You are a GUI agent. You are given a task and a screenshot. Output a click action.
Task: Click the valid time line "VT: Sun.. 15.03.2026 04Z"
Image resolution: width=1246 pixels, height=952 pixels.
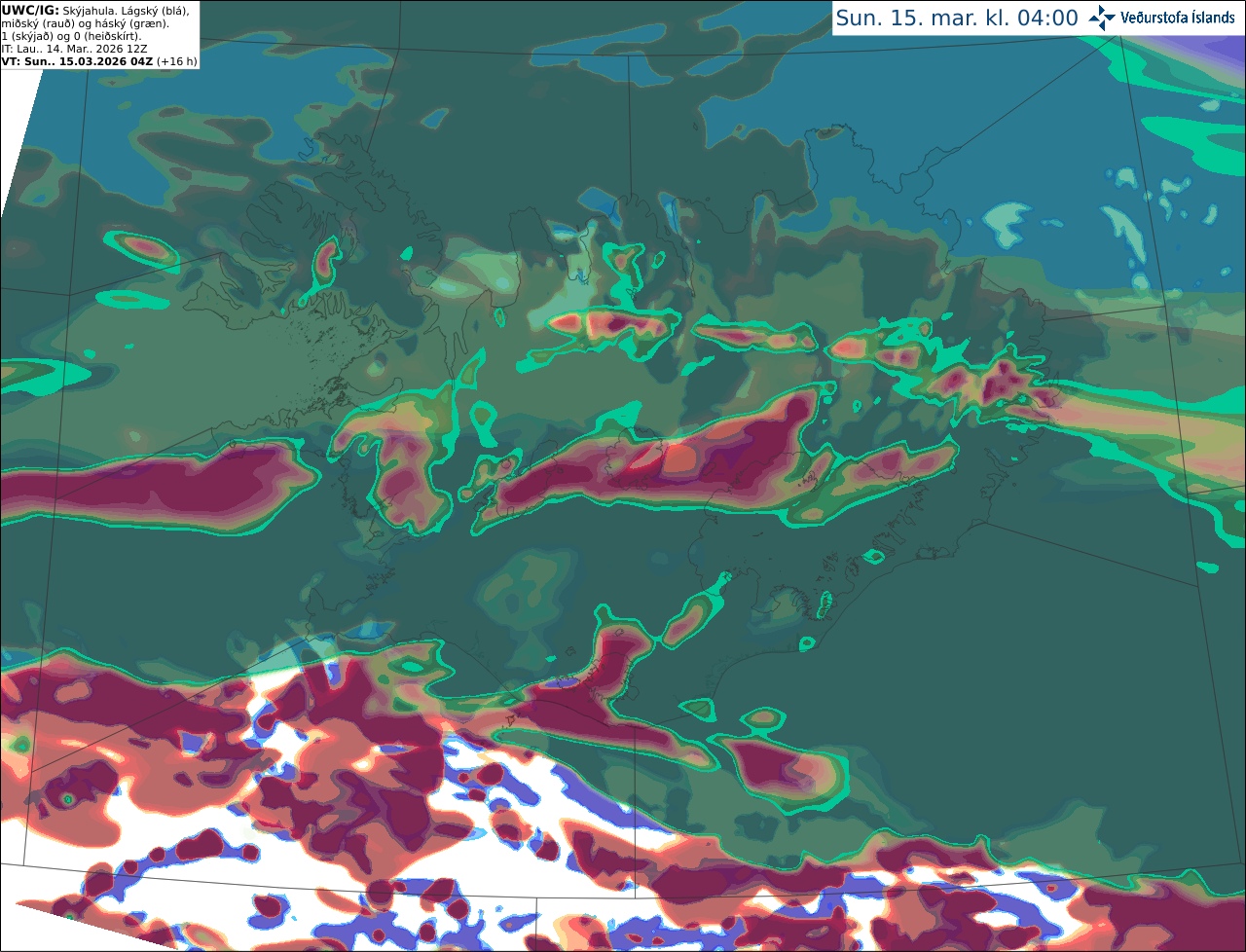(x=77, y=61)
